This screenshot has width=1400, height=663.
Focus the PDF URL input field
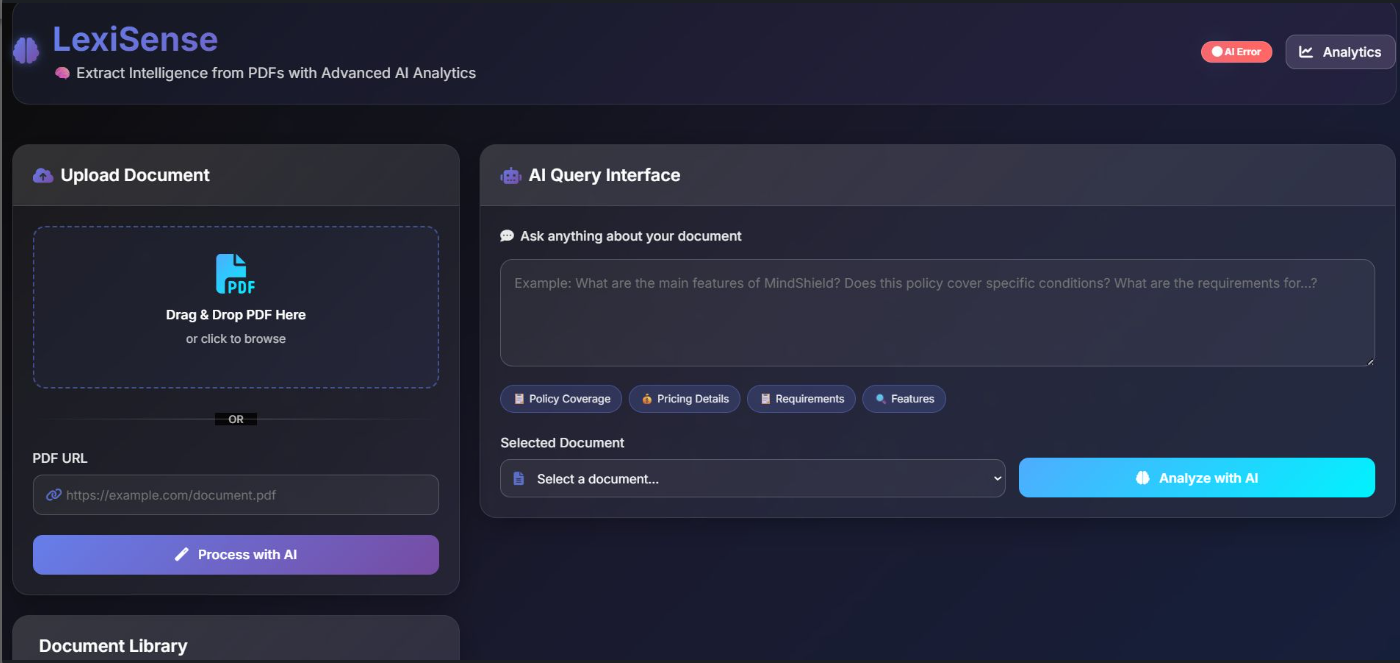click(245, 495)
